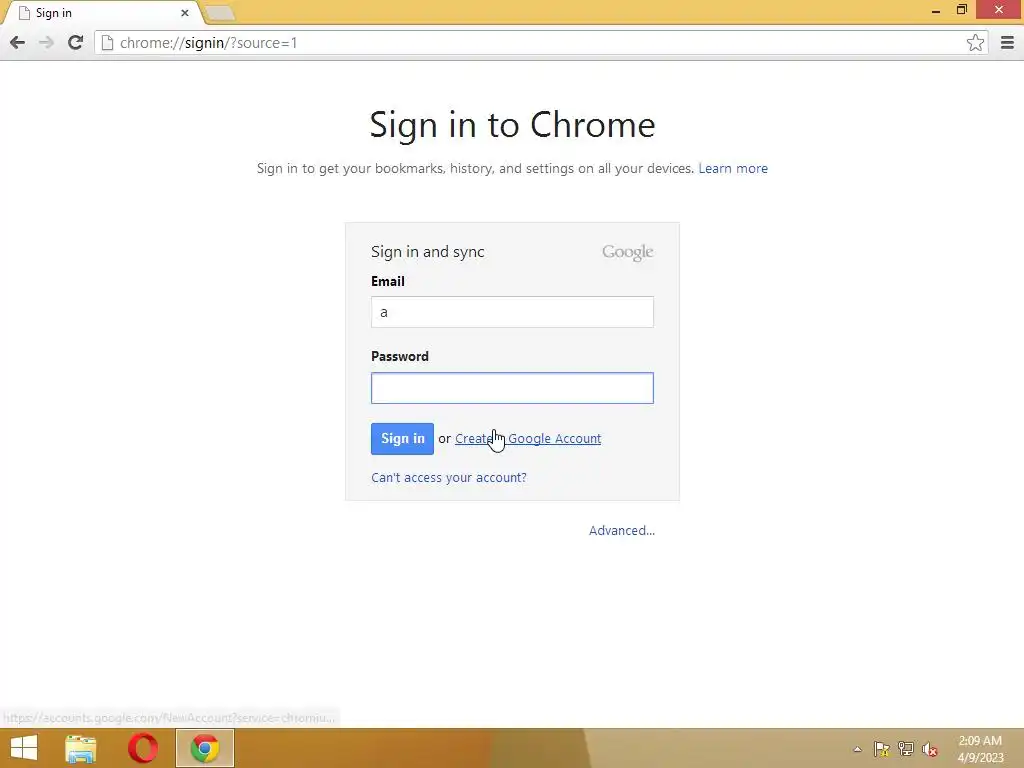Click the Chrome taskbar icon
The height and width of the screenshot is (768, 1024).
pos(204,748)
